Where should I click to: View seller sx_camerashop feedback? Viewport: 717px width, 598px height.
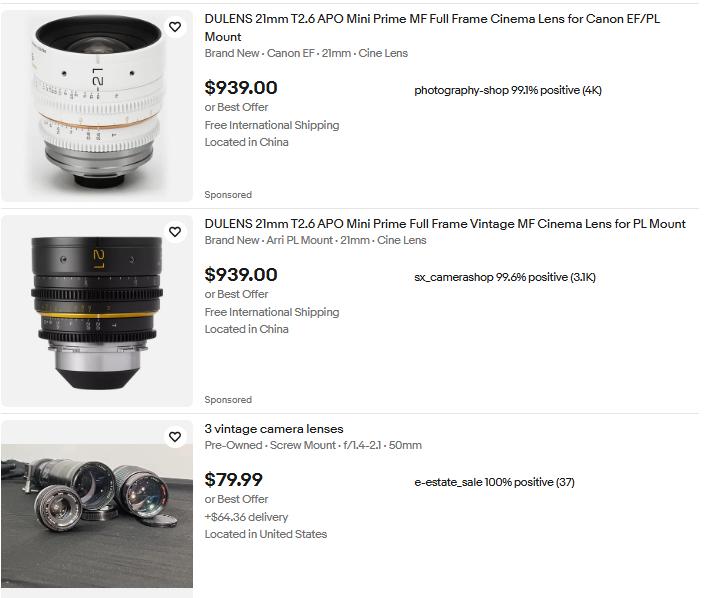(x=505, y=277)
